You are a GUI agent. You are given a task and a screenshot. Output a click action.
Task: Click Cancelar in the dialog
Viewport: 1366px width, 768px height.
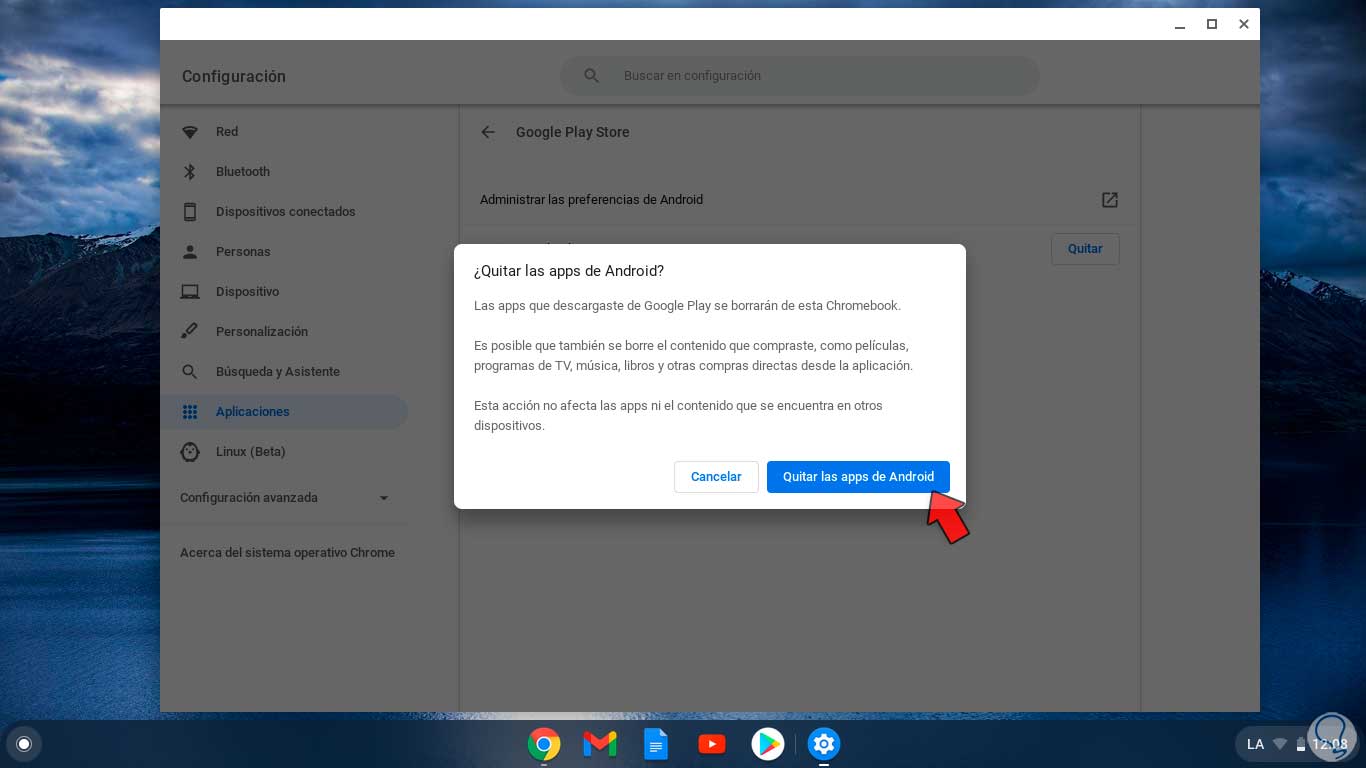[x=716, y=477]
